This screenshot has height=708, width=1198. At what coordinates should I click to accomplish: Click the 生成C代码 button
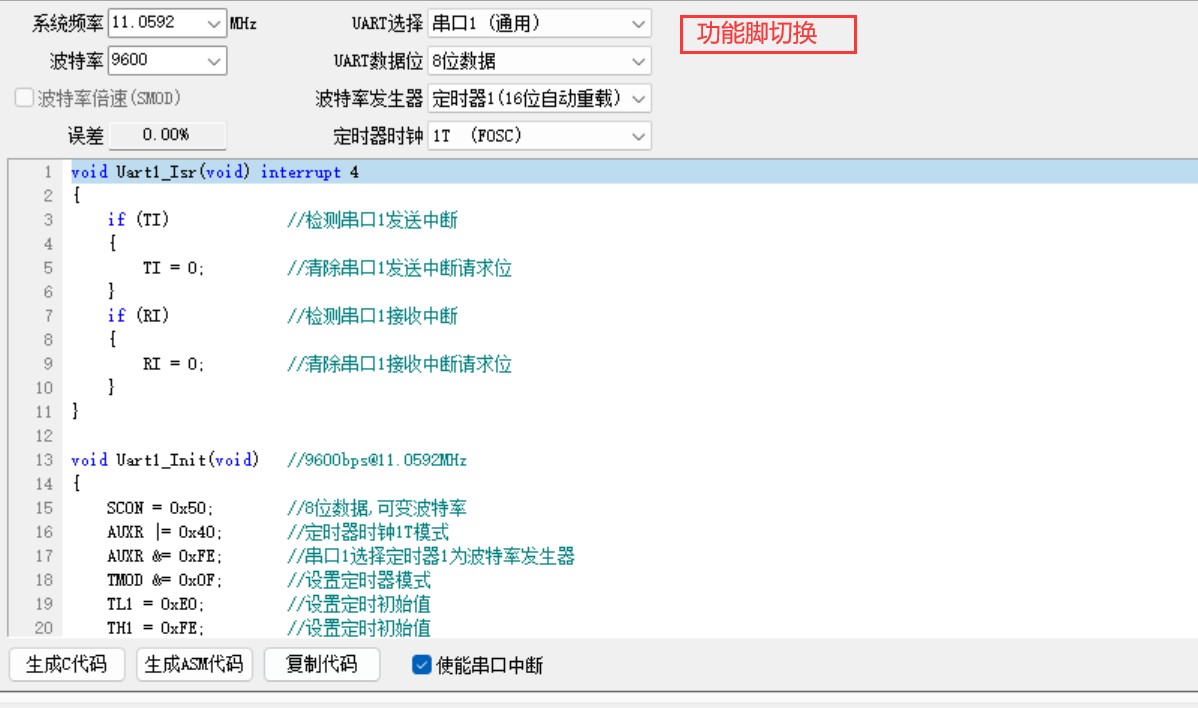pyautogui.click(x=66, y=664)
